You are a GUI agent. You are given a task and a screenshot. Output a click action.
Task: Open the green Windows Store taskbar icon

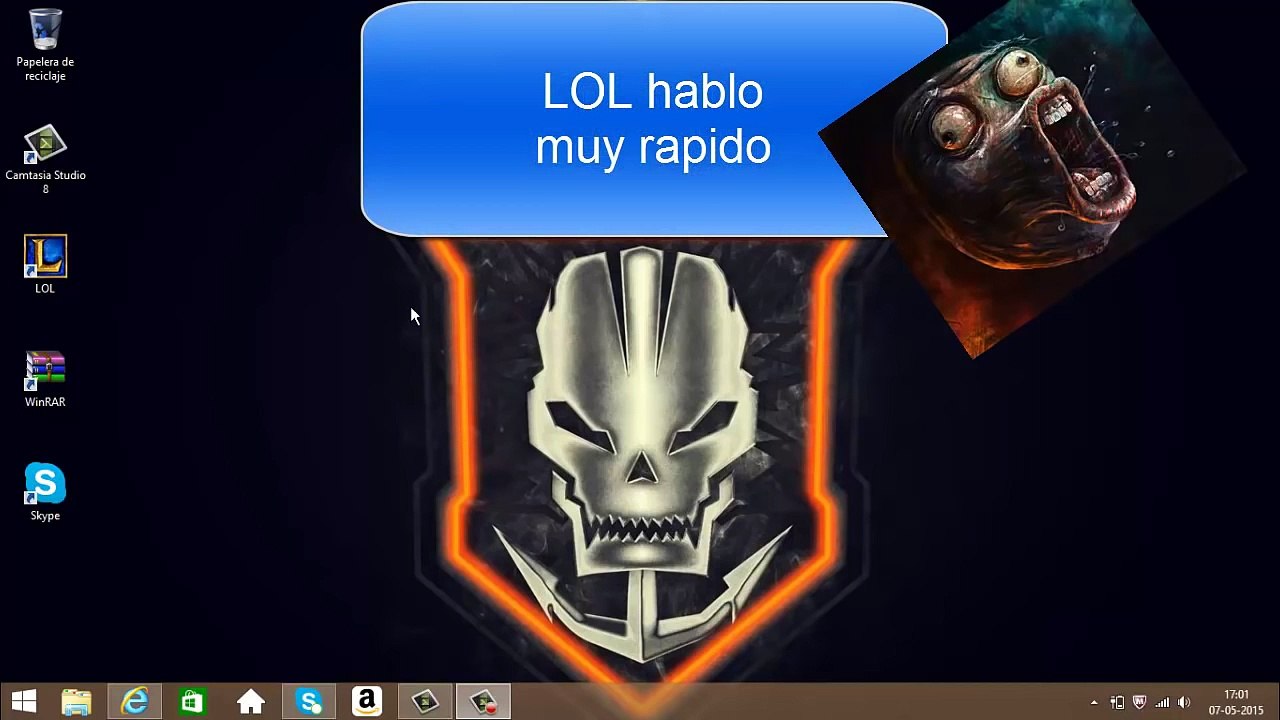192,702
